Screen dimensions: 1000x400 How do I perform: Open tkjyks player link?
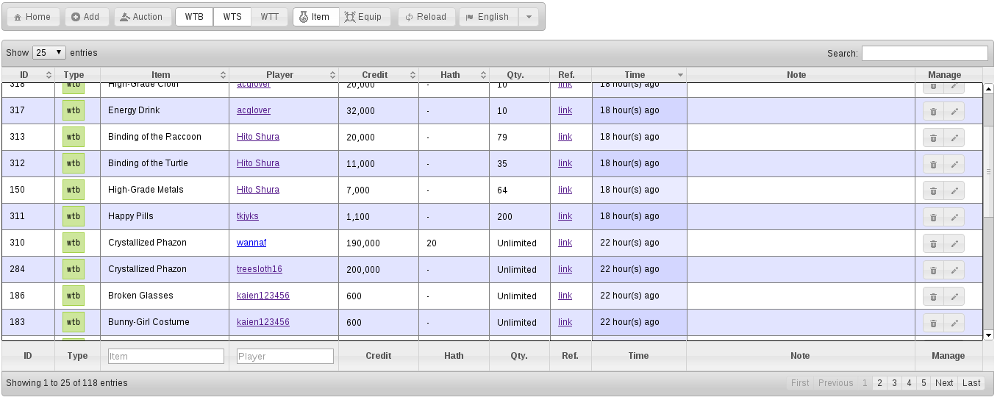point(247,216)
